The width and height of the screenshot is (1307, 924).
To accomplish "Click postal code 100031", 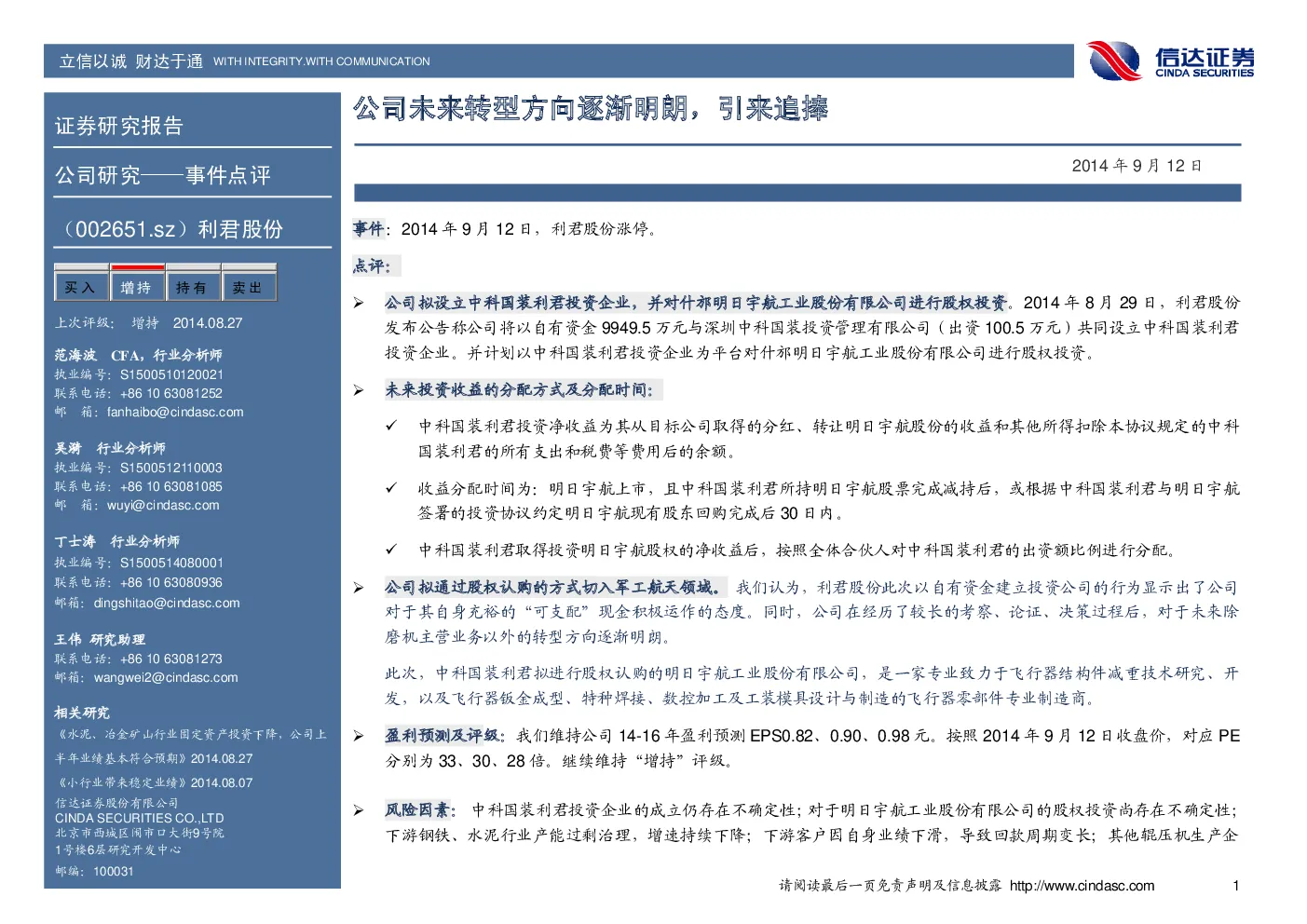I will [x=114, y=871].
